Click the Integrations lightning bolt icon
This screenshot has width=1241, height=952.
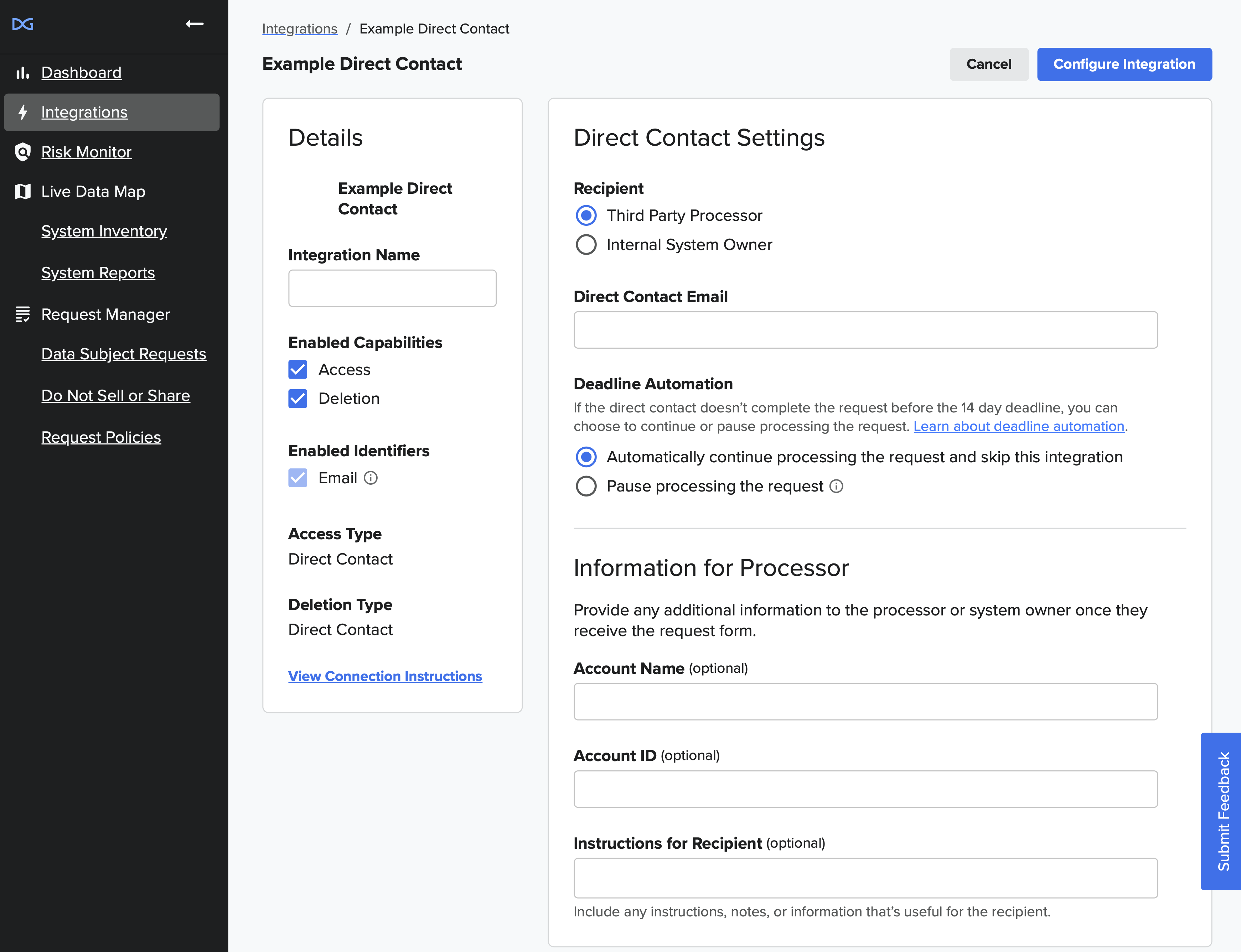pos(22,112)
